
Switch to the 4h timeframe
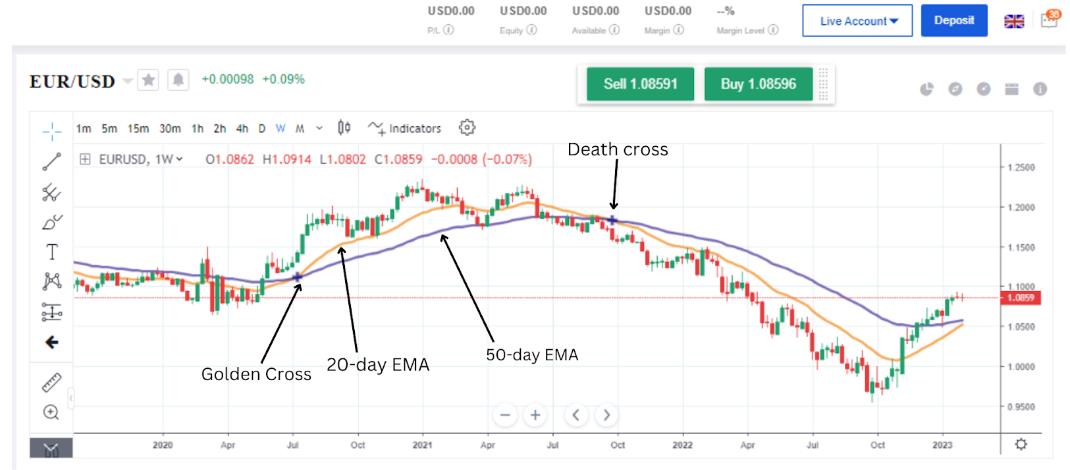tap(242, 128)
